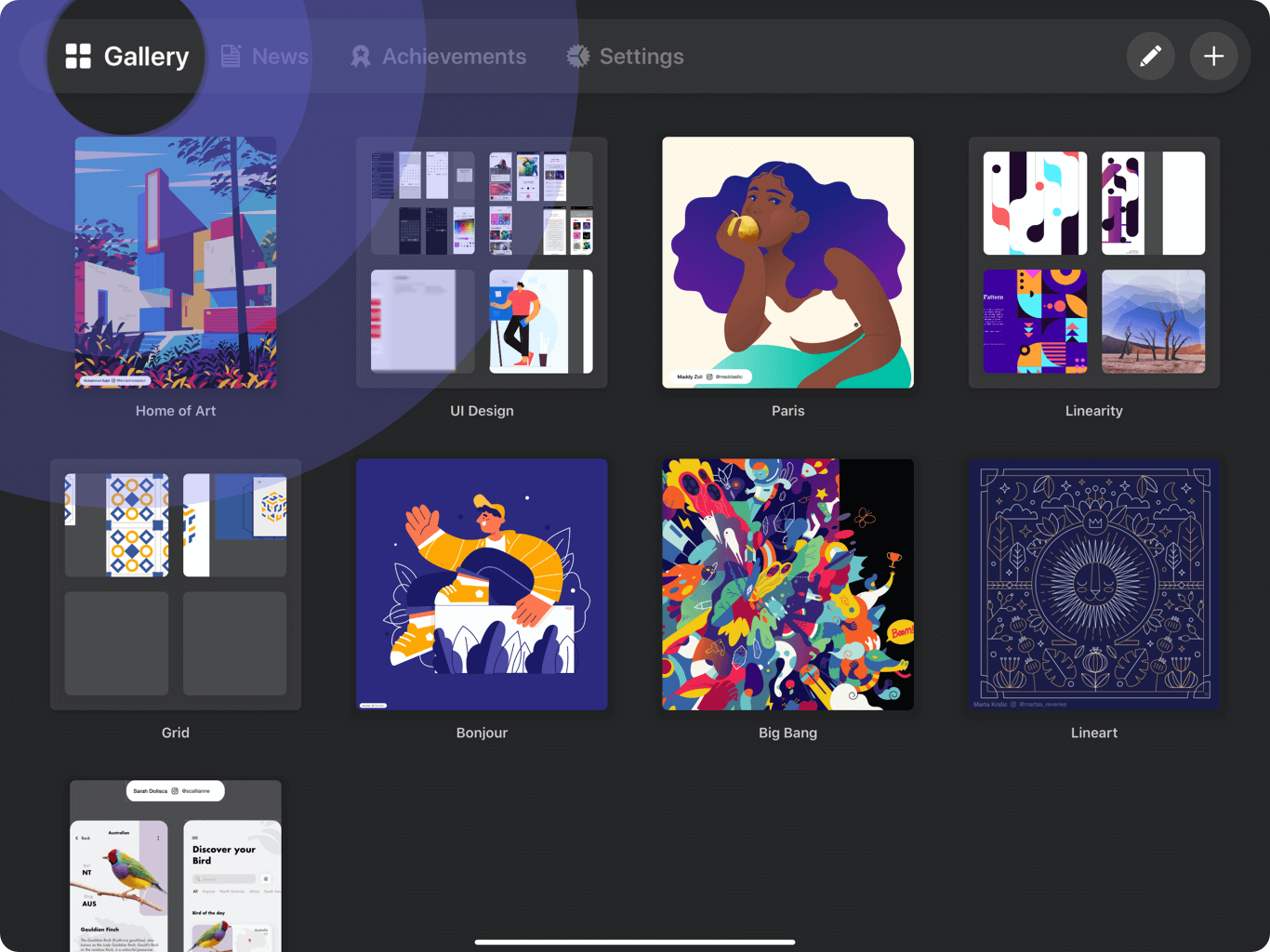Open the Achievements tab
This screenshot has height=952, width=1270.
point(438,57)
